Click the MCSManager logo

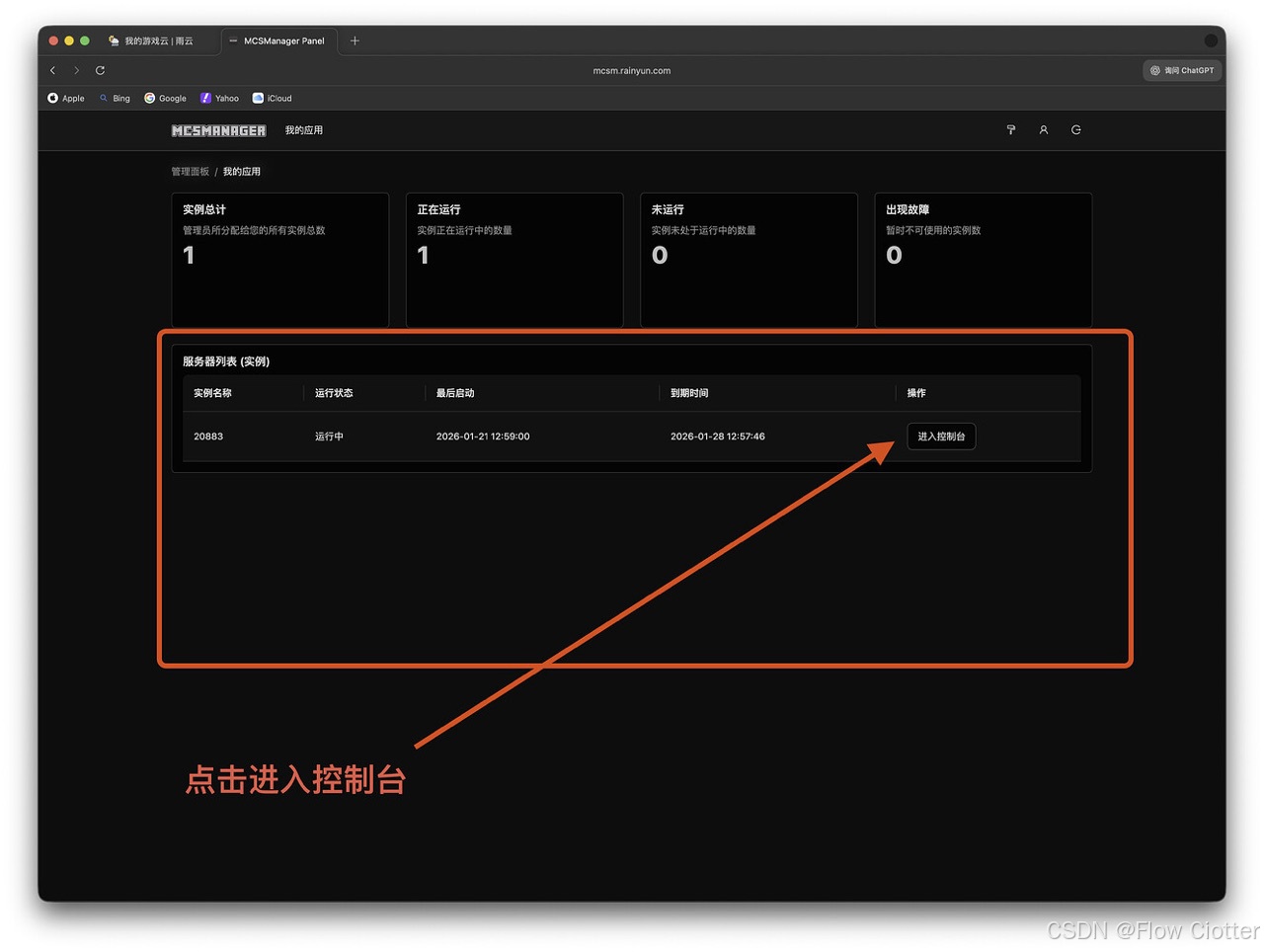[x=218, y=130]
